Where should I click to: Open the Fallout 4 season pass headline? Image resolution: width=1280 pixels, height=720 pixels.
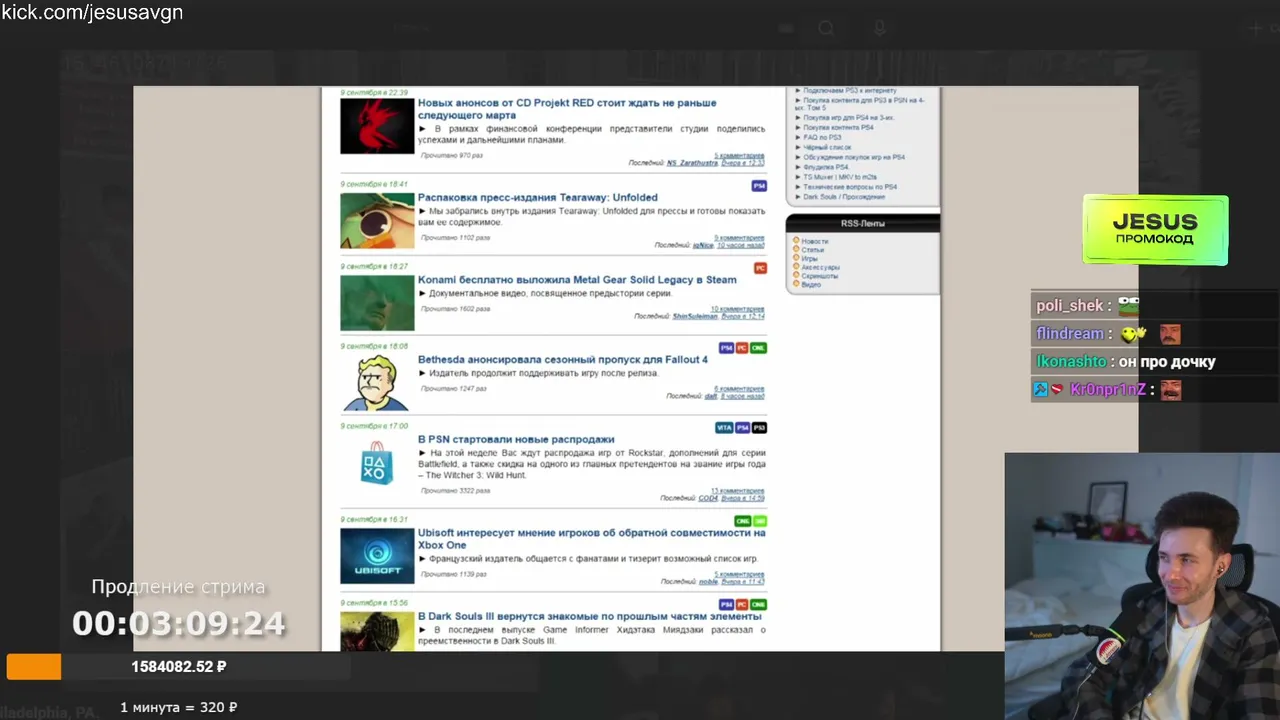pos(562,360)
